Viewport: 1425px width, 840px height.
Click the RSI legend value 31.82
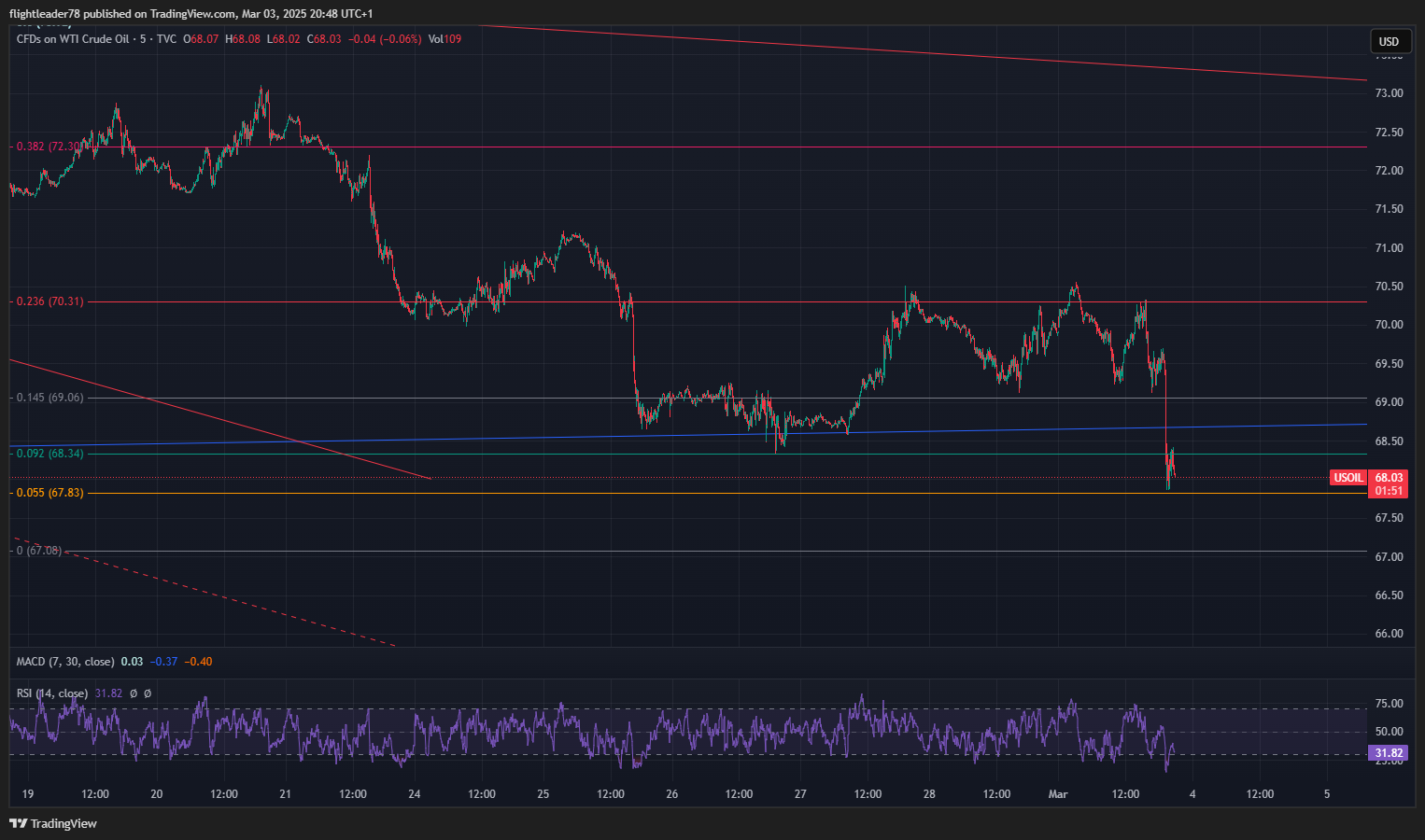(x=108, y=693)
